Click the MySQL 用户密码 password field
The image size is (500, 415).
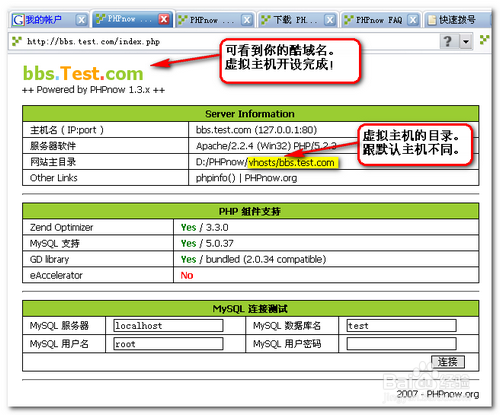coord(401,344)
